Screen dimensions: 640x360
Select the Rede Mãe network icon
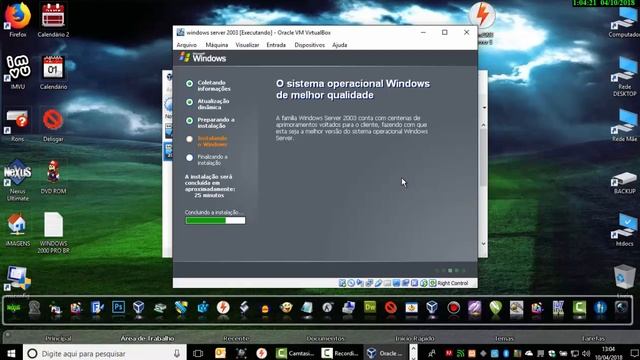pyautogui.click(x=624, y=125)
